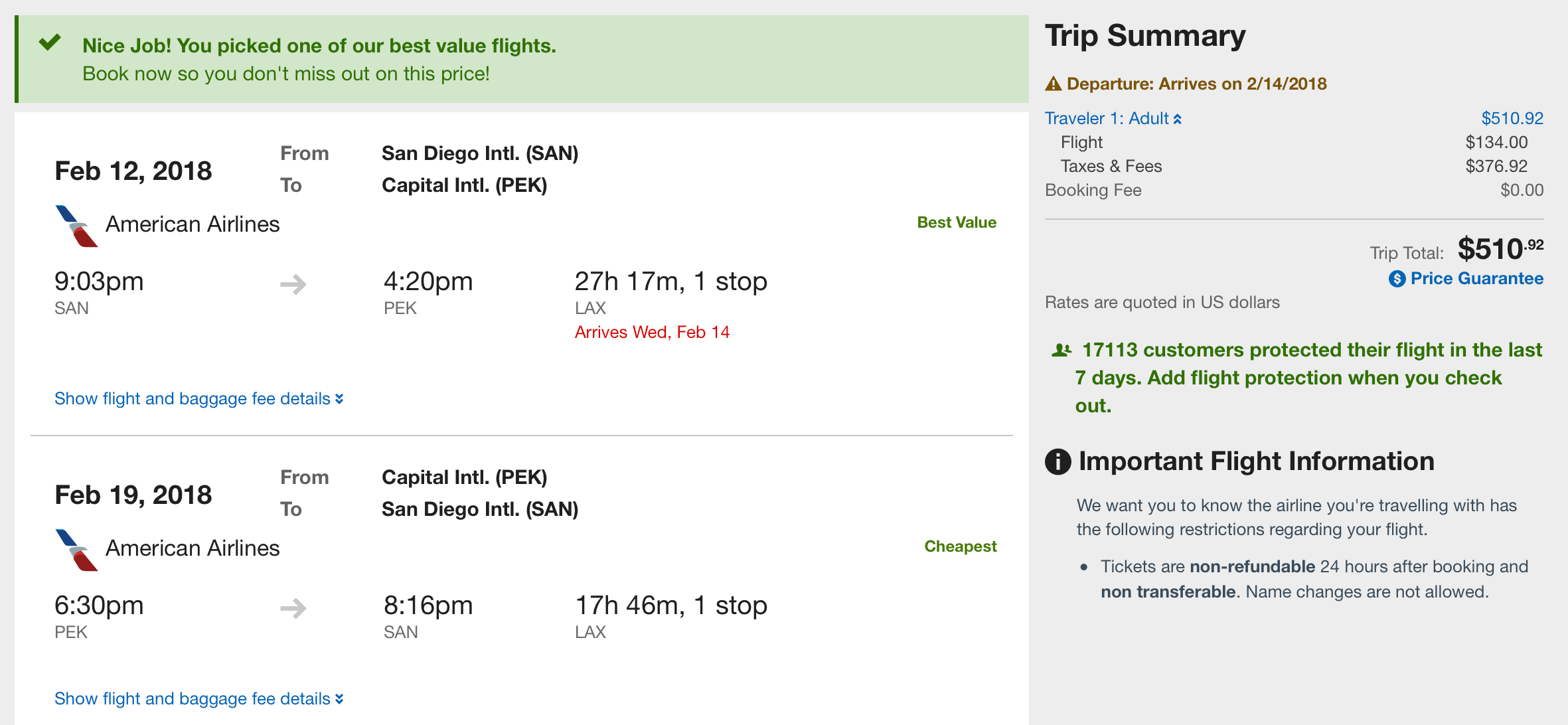
Task: Click the flight protection customers message
Action: [x=1308, y=378]
